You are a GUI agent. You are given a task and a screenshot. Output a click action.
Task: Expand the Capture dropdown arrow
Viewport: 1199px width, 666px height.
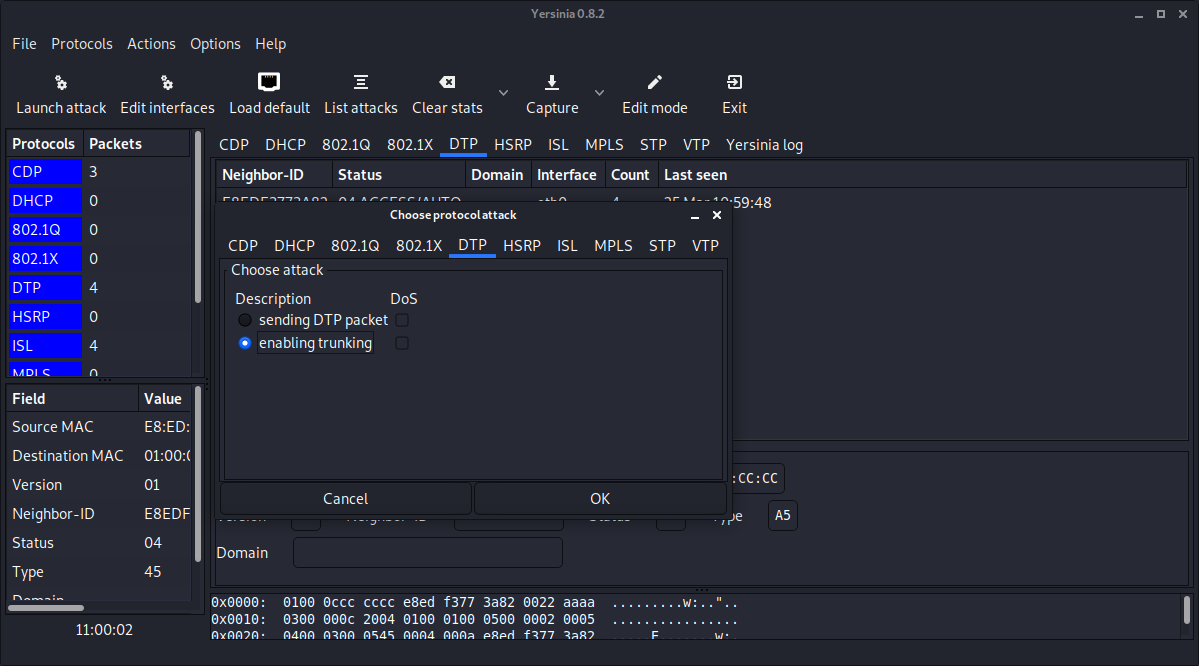[600, 93]
